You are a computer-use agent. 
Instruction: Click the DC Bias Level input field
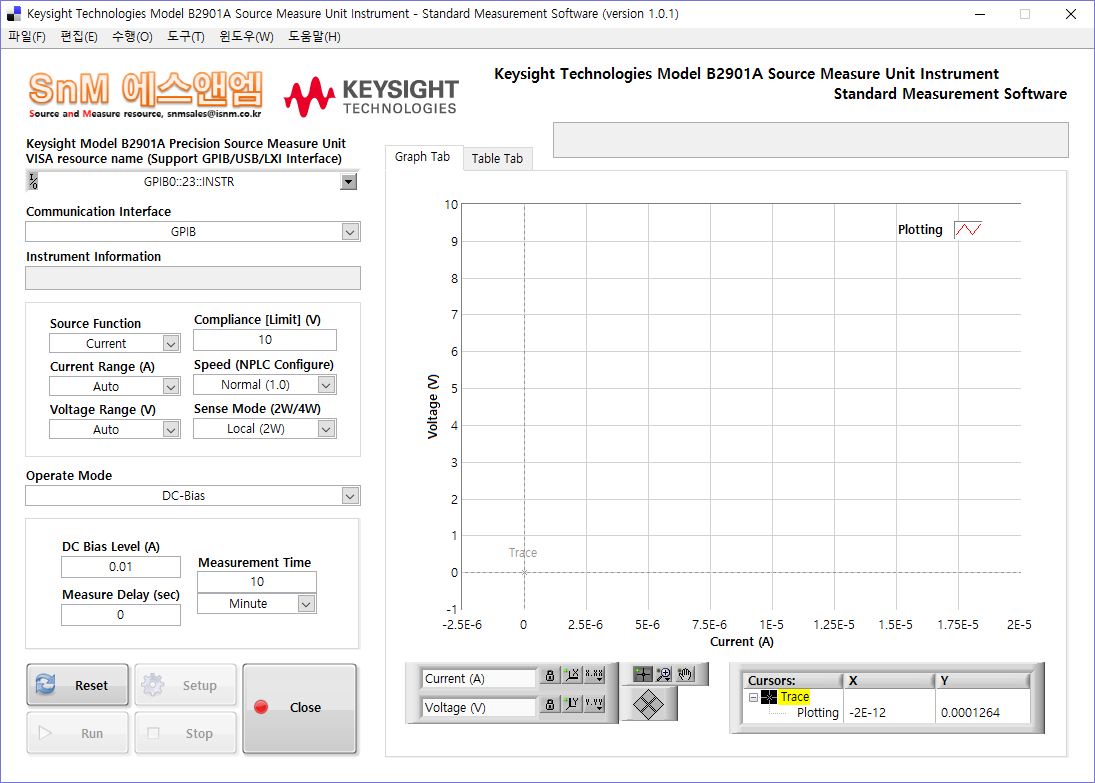(121, 567)
